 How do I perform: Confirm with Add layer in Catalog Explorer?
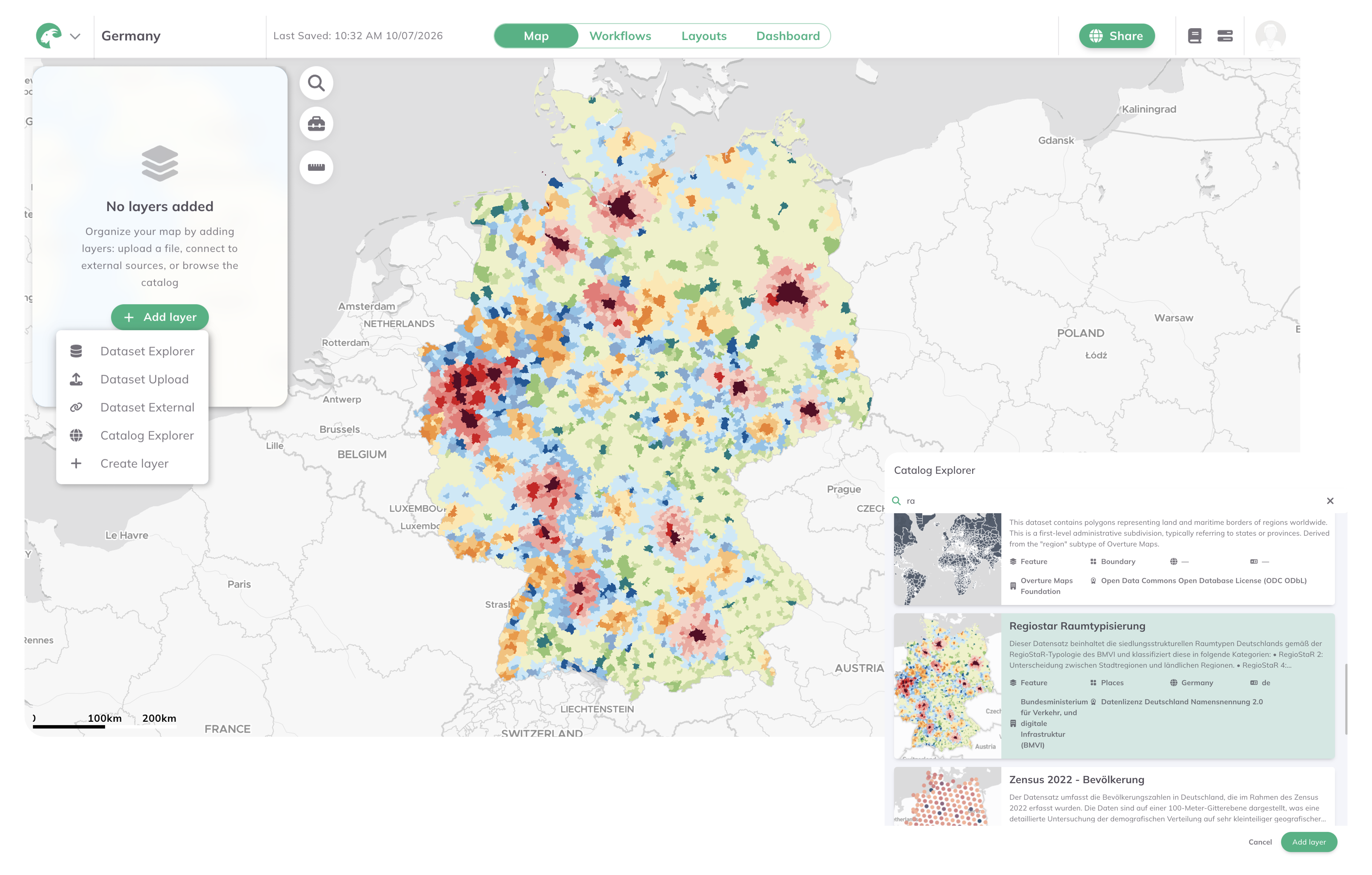[1309, 842]
